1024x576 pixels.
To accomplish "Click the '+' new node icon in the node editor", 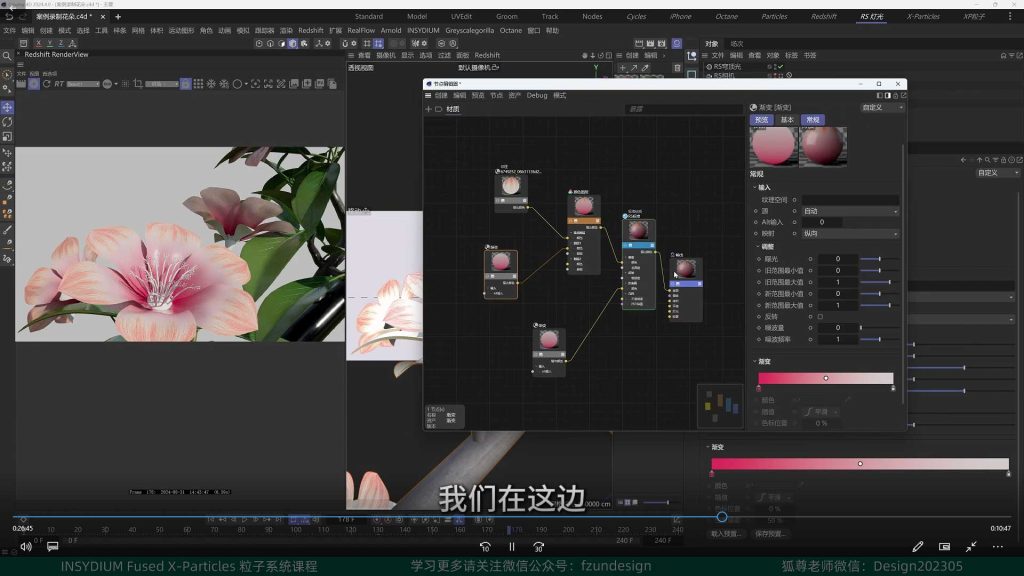I will 427,108.
